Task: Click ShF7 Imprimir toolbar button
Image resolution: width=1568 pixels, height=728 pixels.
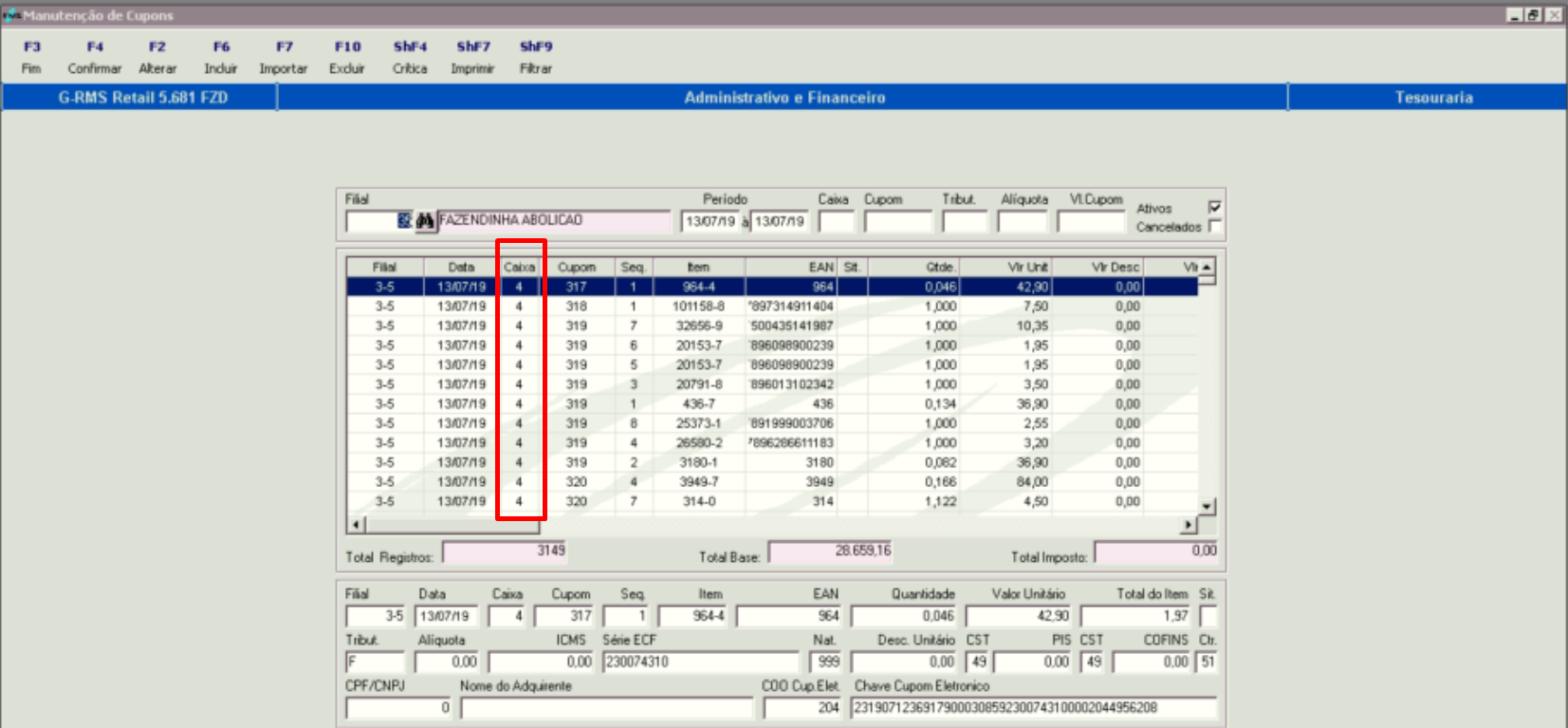Action: [472, 57]
